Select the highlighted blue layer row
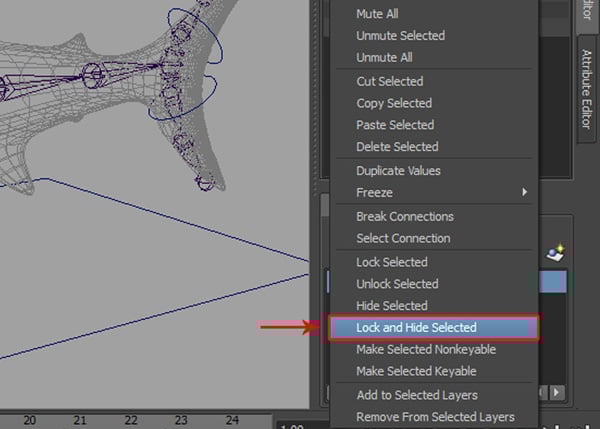The height and width of the screenshot is (429, 600). pos(553,282)
